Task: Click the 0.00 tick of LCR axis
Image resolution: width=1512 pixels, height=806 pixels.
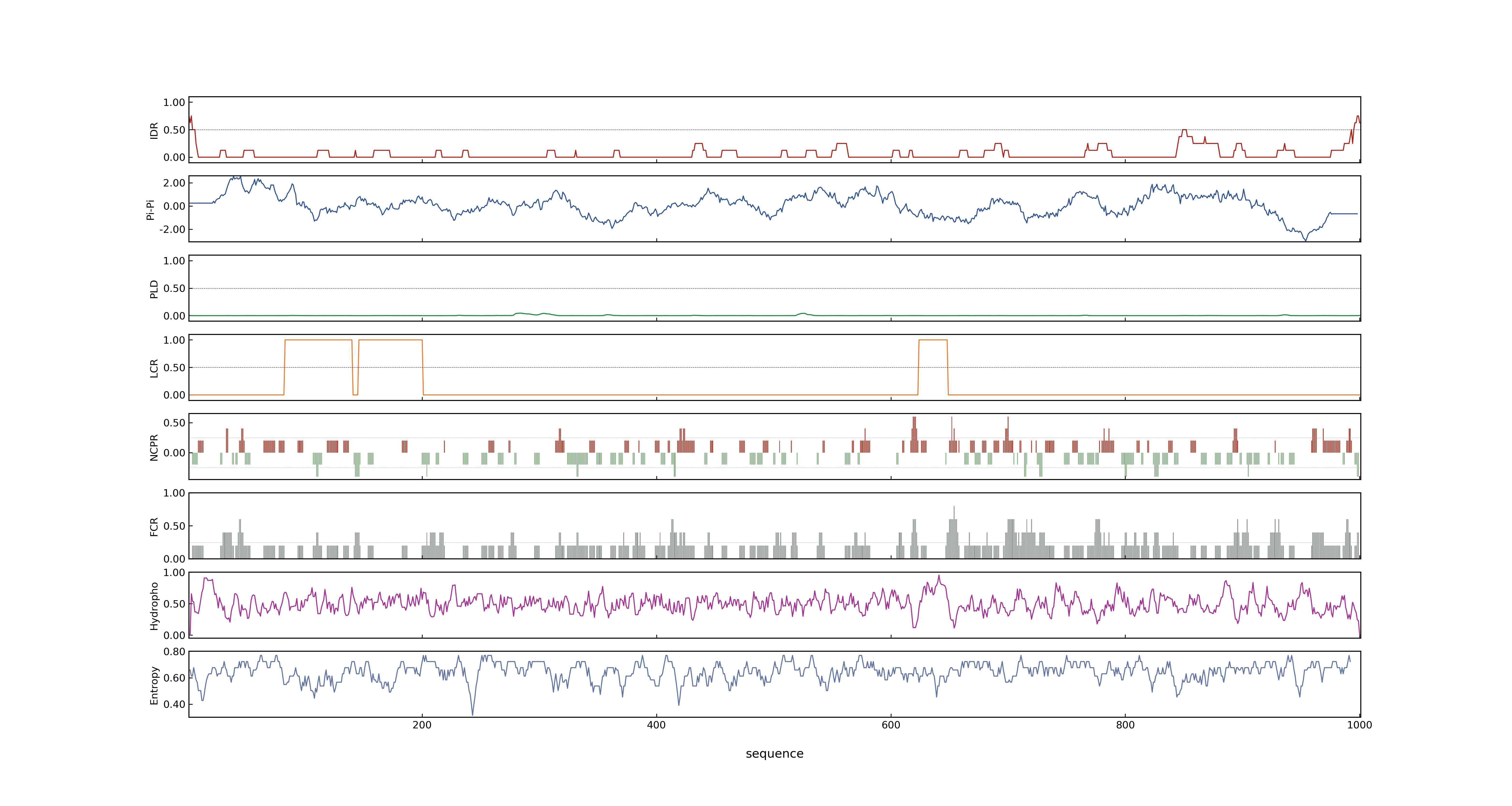Action: tap(174, 395)
